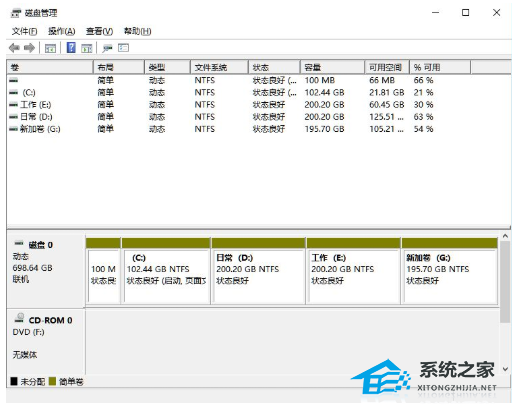
Task: Maximize the Disk Management window
Action: click(466, 13)
